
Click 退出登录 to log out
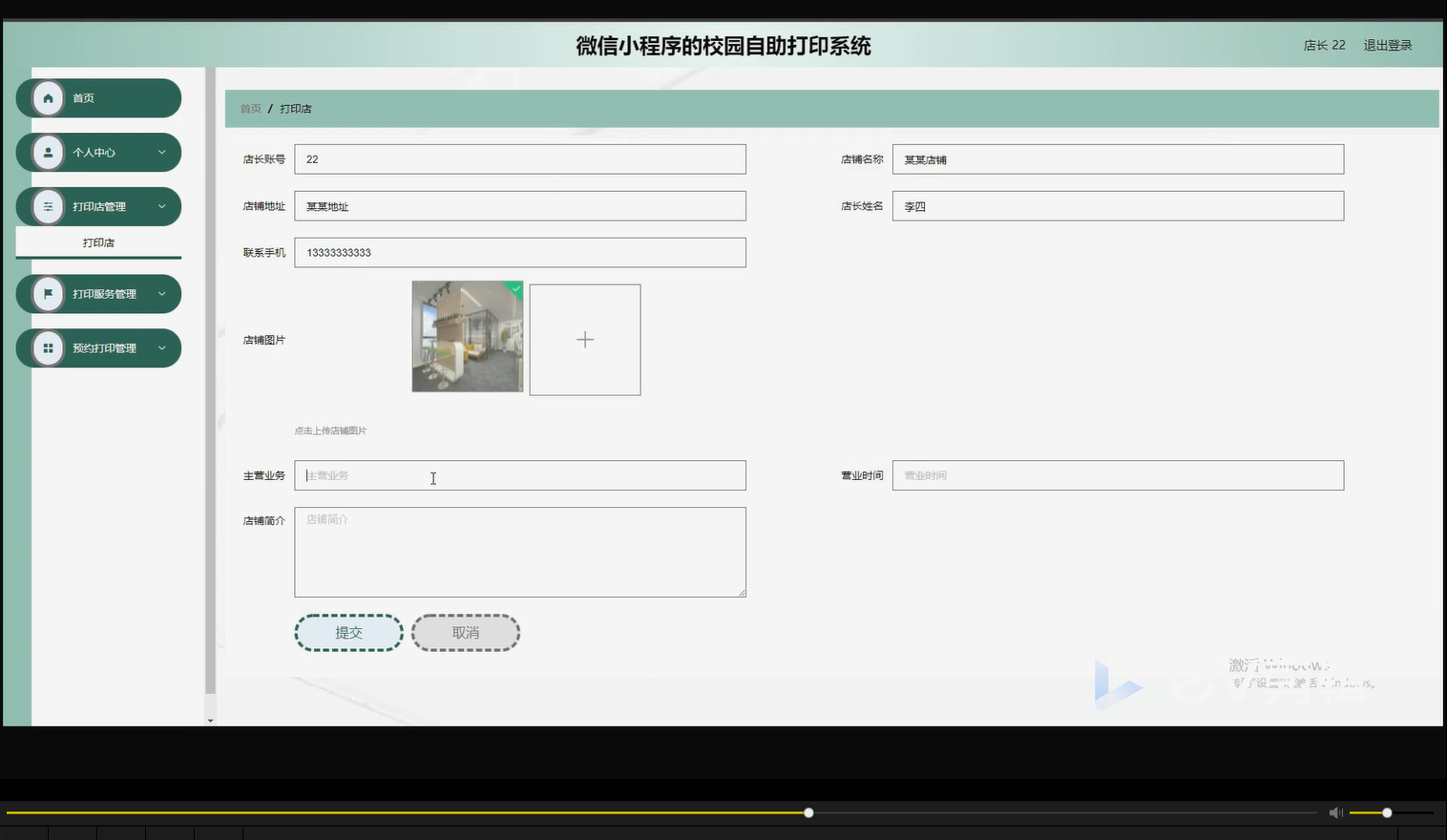click(1387, 45)
